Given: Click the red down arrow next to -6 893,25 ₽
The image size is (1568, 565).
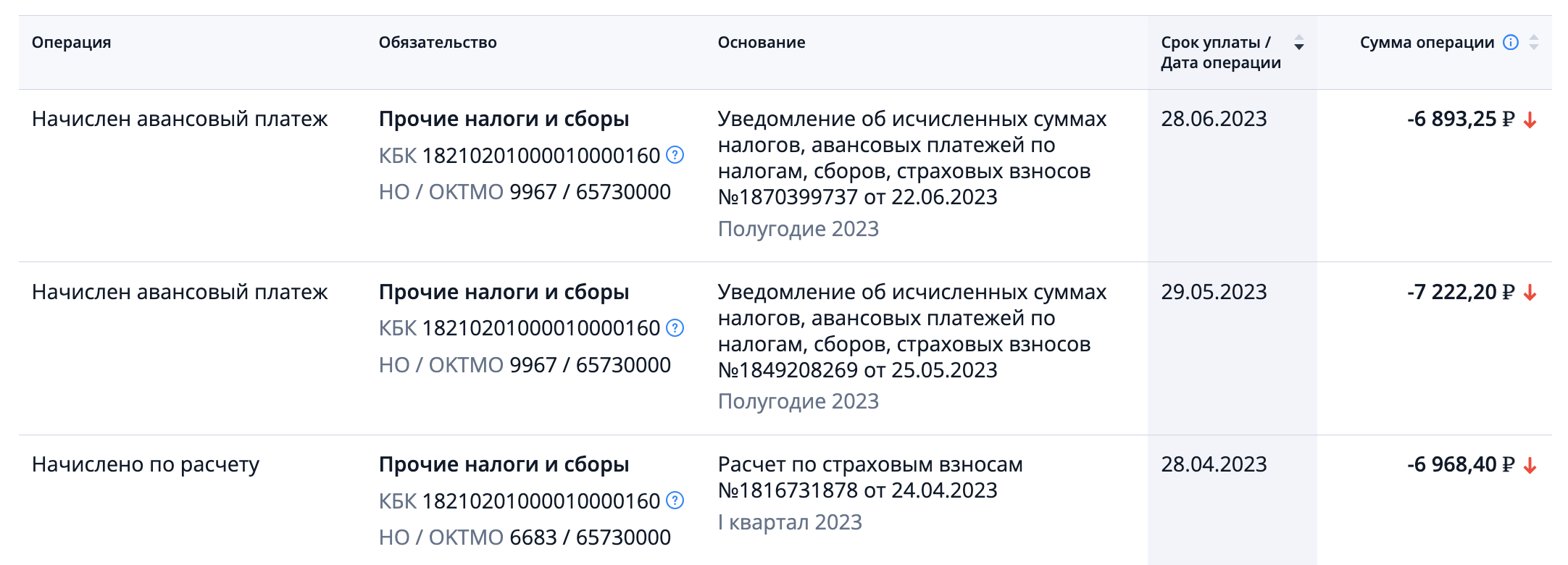Looking at the screenshot, I should pyautogui.click(x=1530, y=120).
